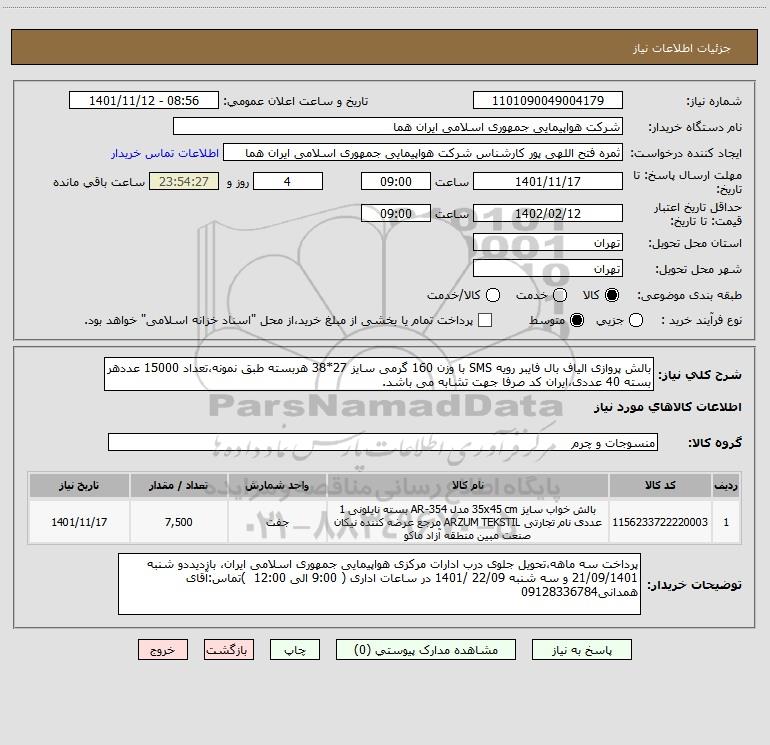The image size is (770, 745).
Task: Click the تاریخ نیاز column header
Action: [79, 485]
